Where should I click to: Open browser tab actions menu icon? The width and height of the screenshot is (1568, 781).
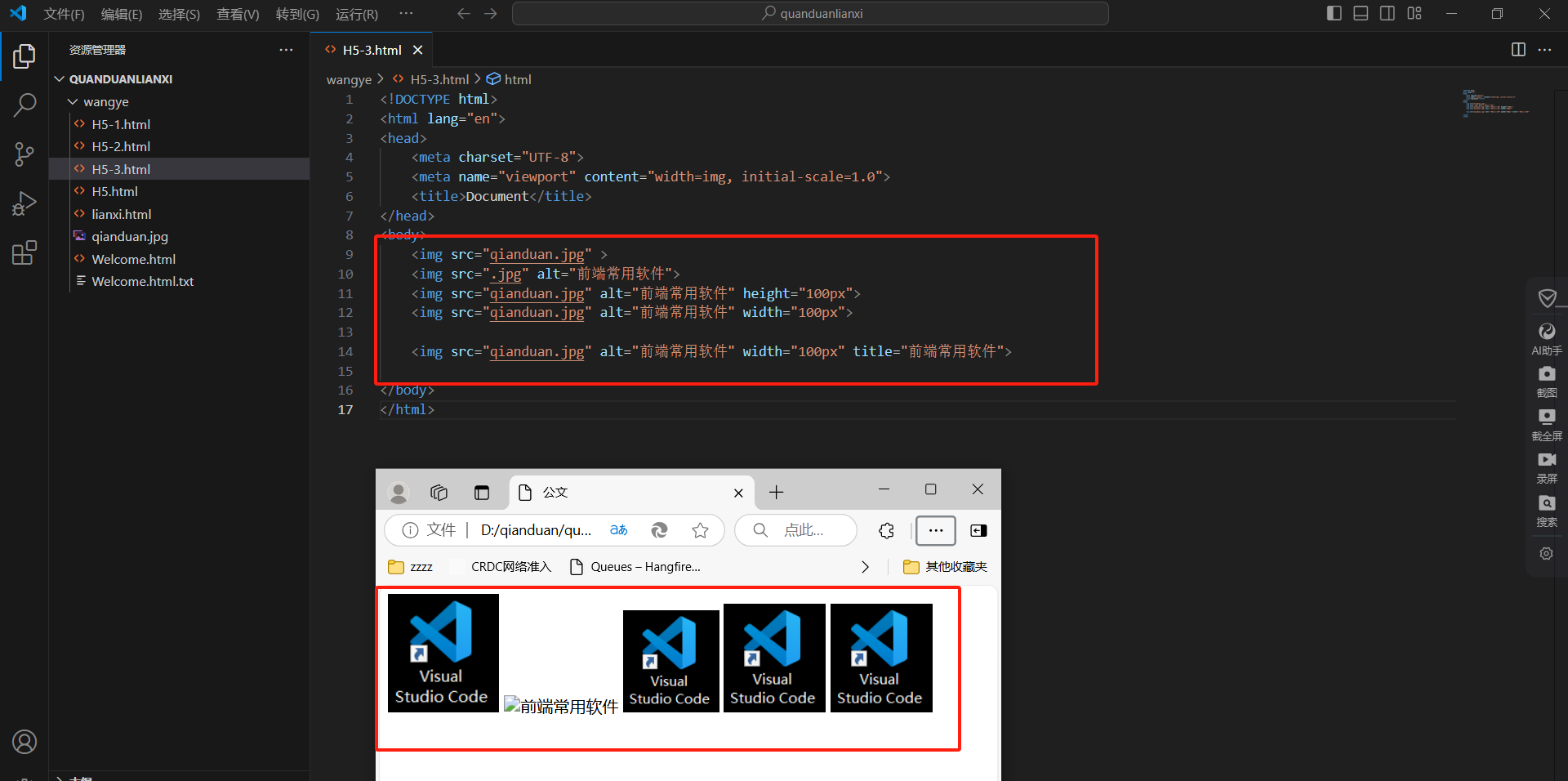click(x=482, y=493)
